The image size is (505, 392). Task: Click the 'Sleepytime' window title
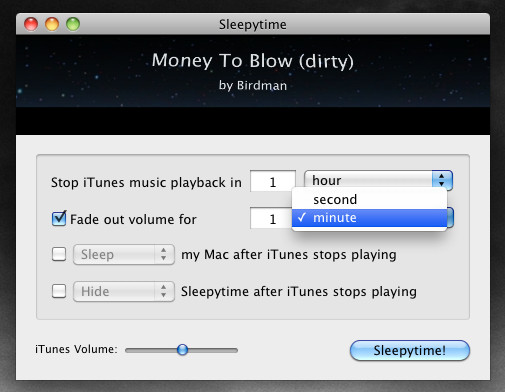click(x=253, y=25)
